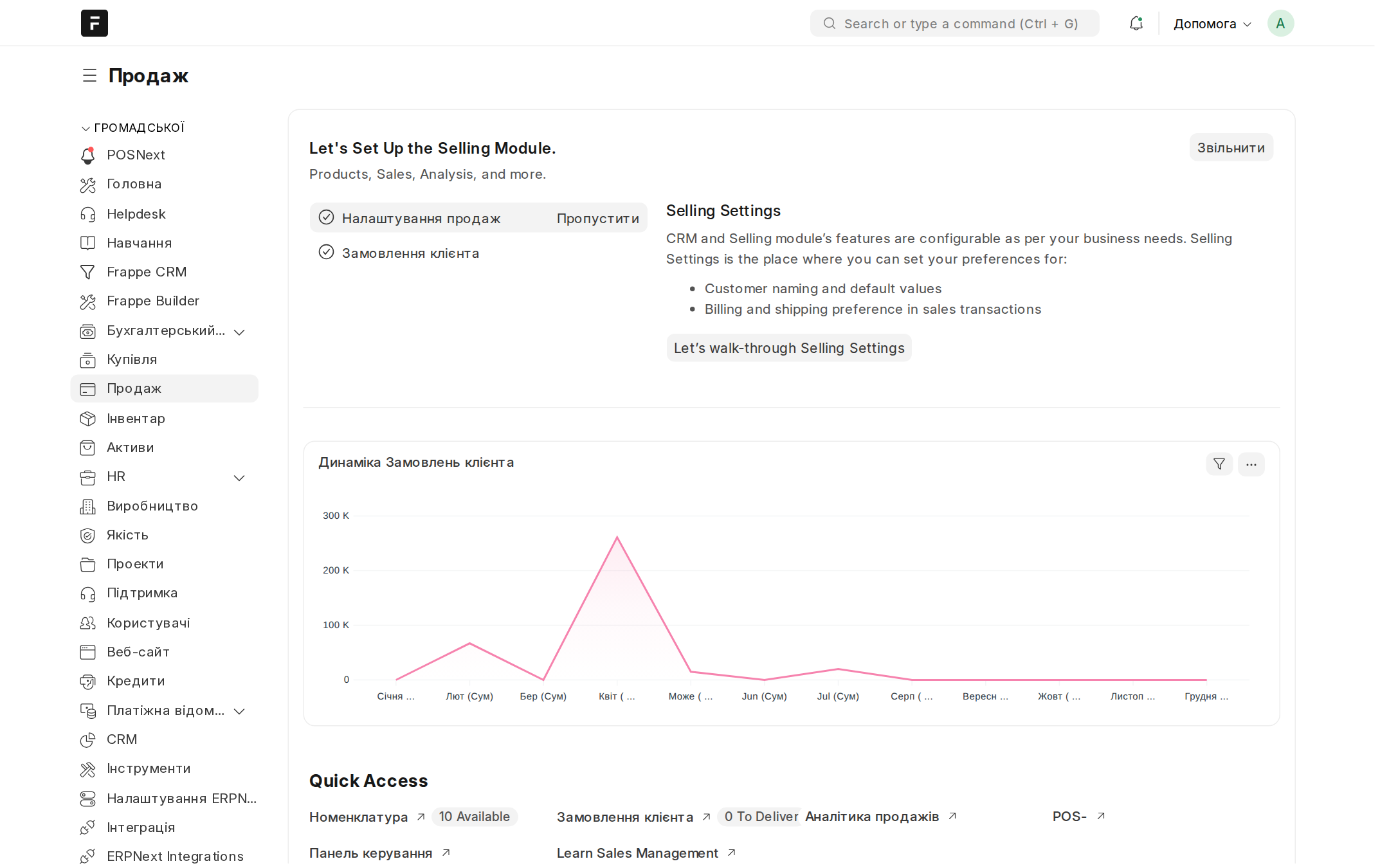This screenshot has height=868, width=1389.
Task: Click the search or command input field
Action: click(955, 24)
